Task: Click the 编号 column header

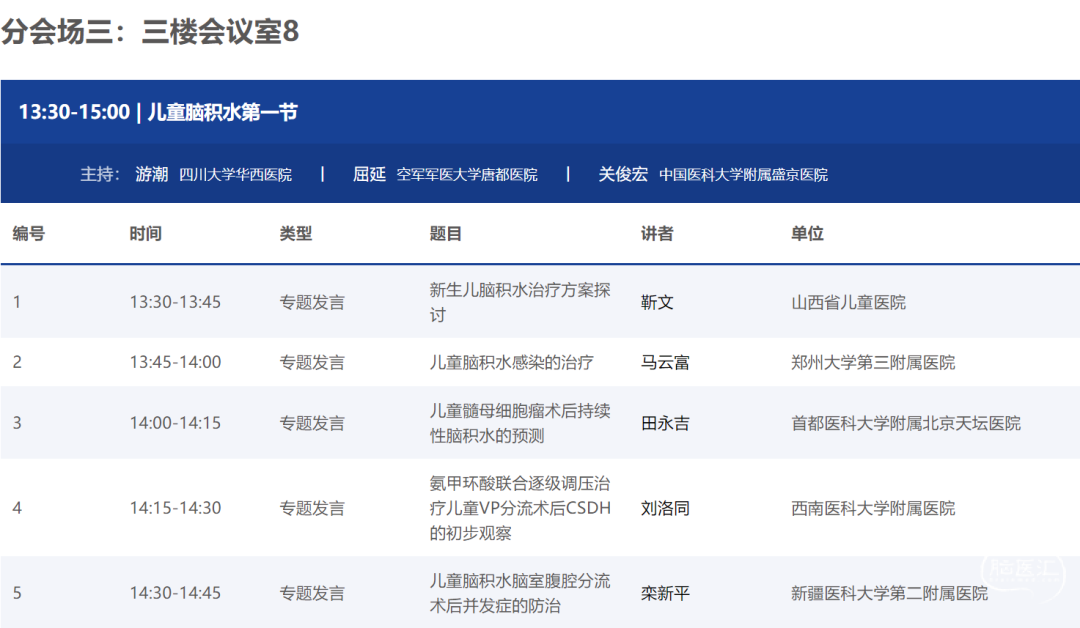Action: [x=29, y=234]
